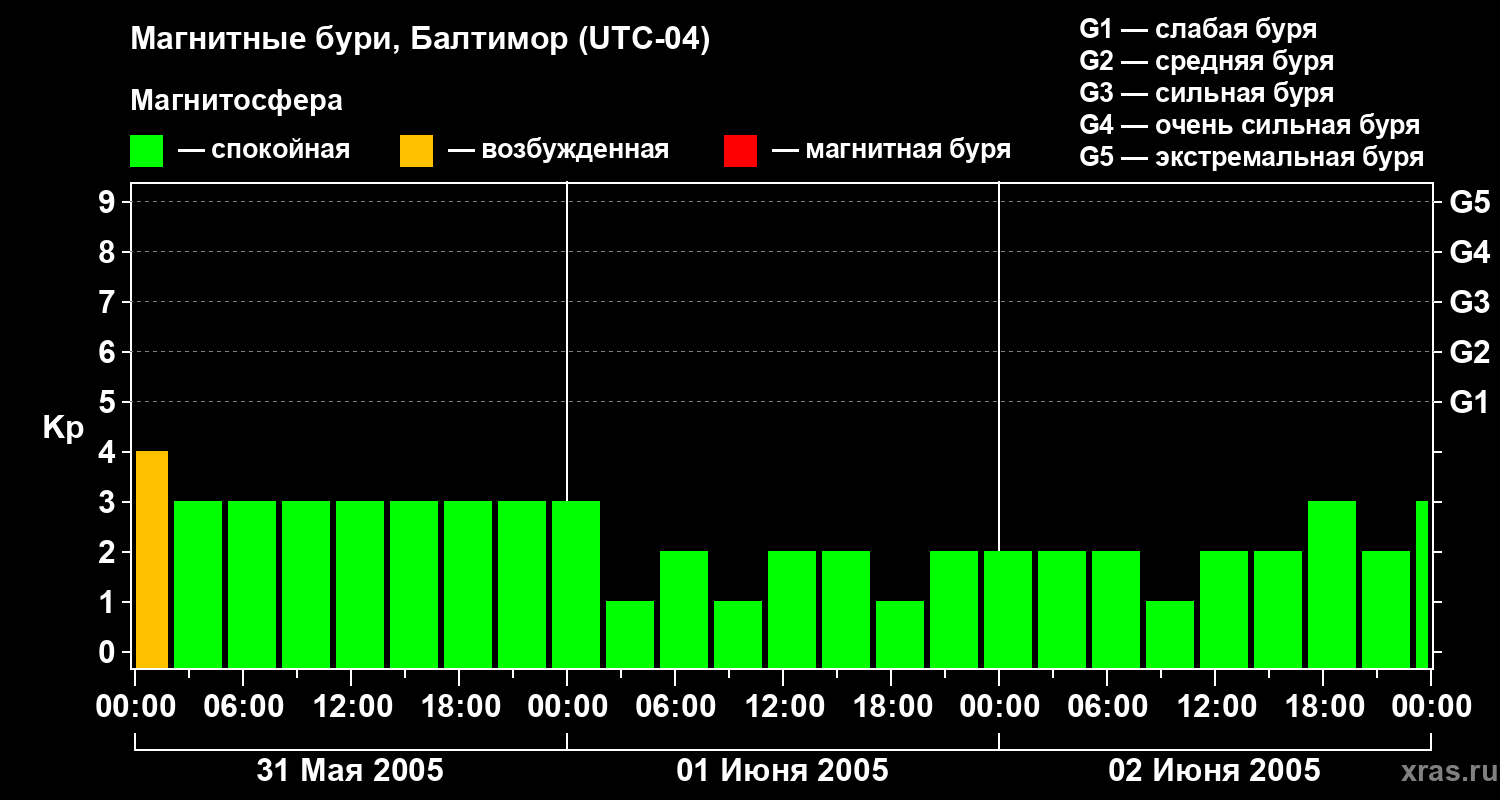Click the 02 June 21:00–24:00 Kp 2 bar
Viewport: 1500px width, 800px height.
(x=1386, y=609)
